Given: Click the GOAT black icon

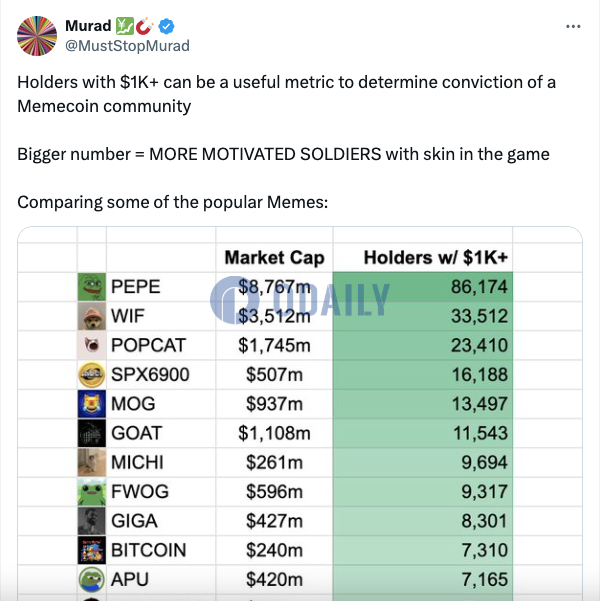Looking at the screenshot, I should tap(92, 433).
